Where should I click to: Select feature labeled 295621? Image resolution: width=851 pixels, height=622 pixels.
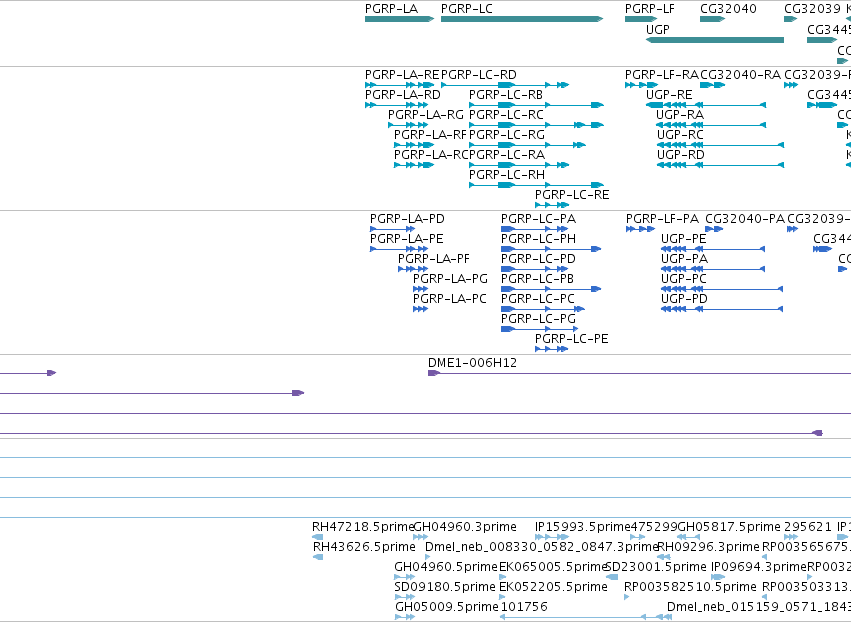[x=808, y=527]
